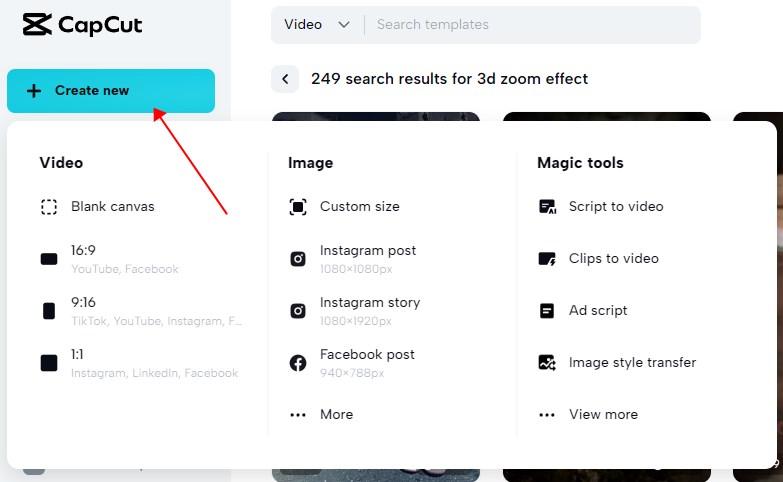Click the Clips to video icon
Screen dimensions: 783x482
click(547, 259)
